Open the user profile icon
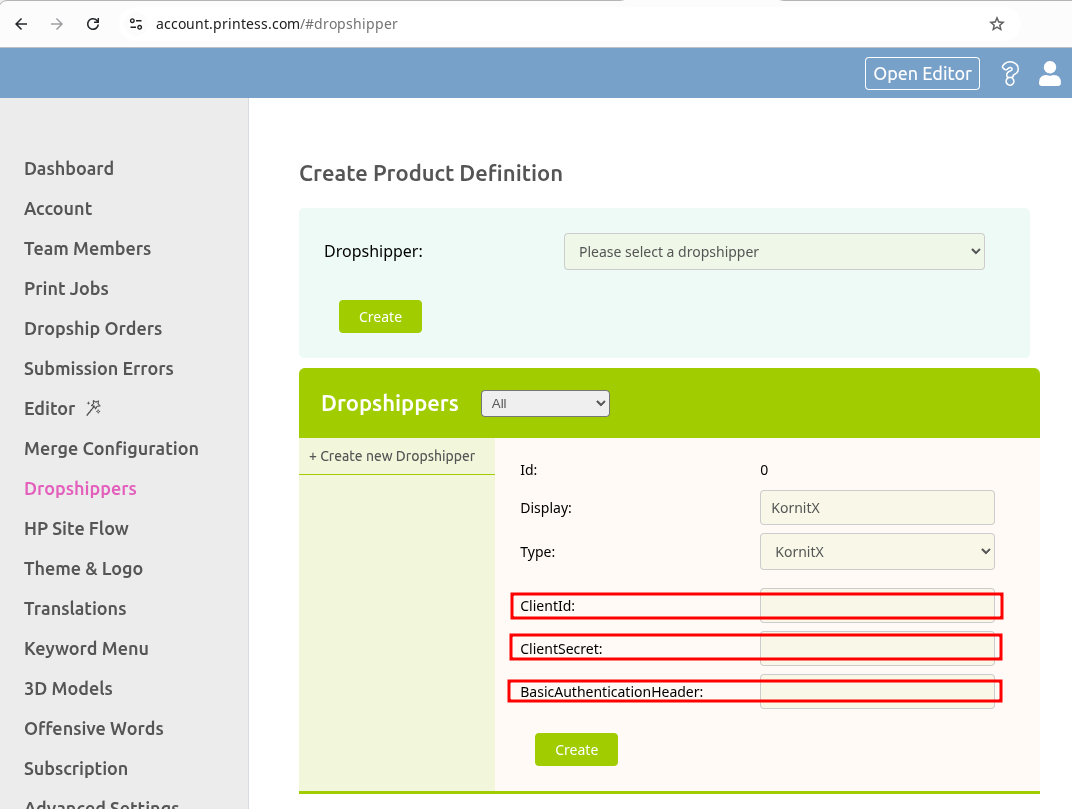Viewport: 1072px width, 809px height. point(1049,73)
